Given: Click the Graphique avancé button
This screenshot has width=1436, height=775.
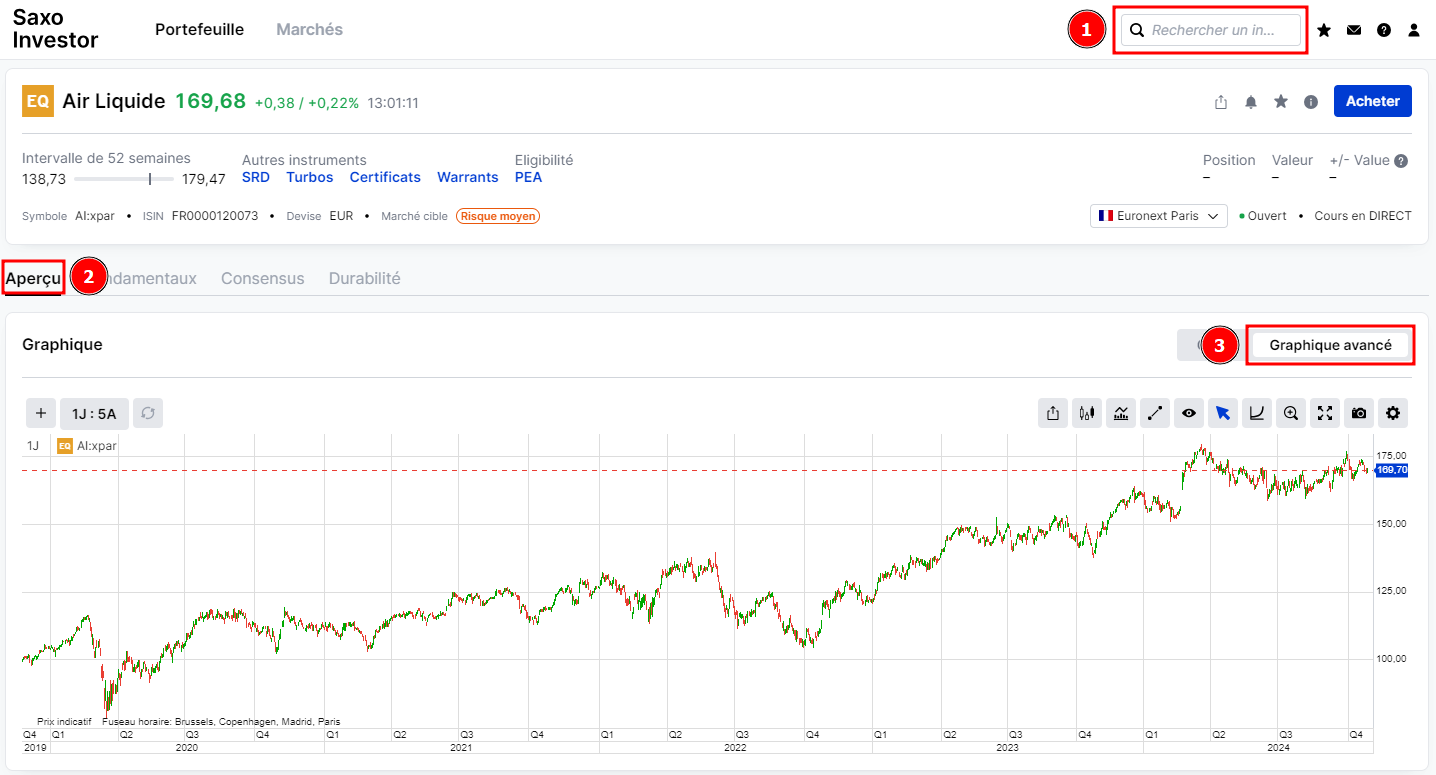Looking at the screenshot, I should tap(1331, 345).
